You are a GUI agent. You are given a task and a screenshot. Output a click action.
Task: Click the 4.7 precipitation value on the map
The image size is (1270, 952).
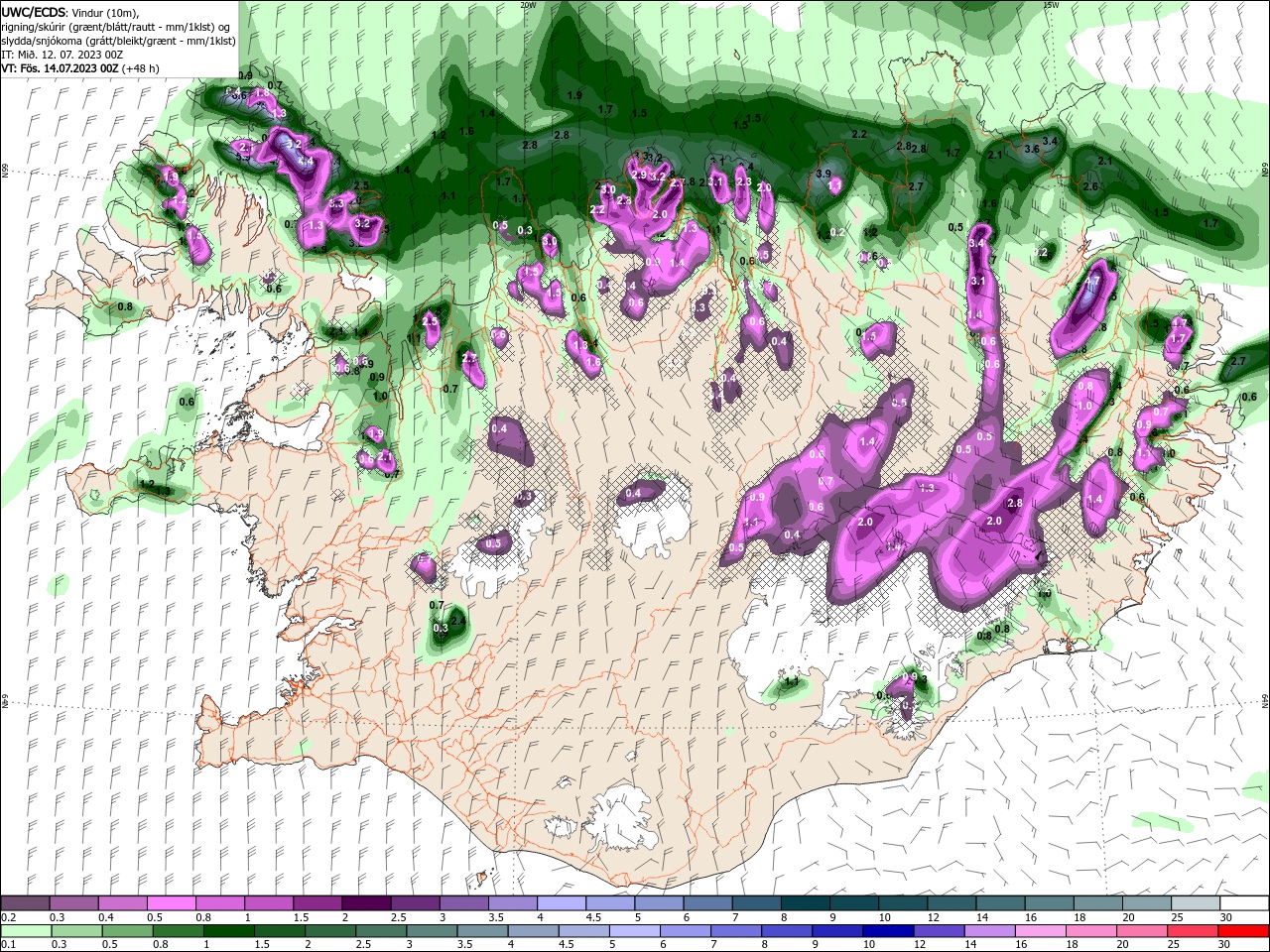point(1093,283)
